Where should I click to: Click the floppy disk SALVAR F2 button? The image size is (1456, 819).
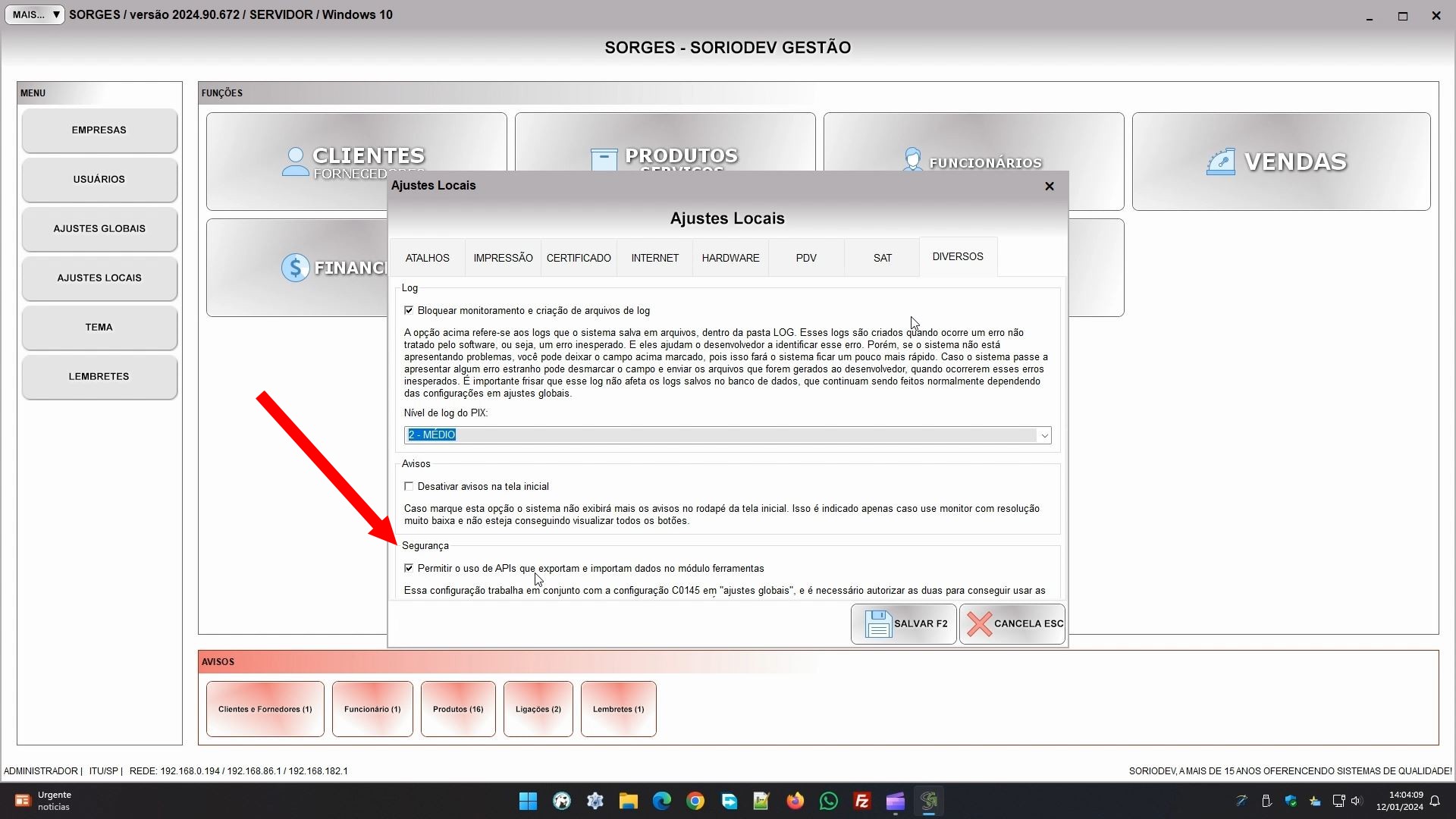(x=904, y=624)
